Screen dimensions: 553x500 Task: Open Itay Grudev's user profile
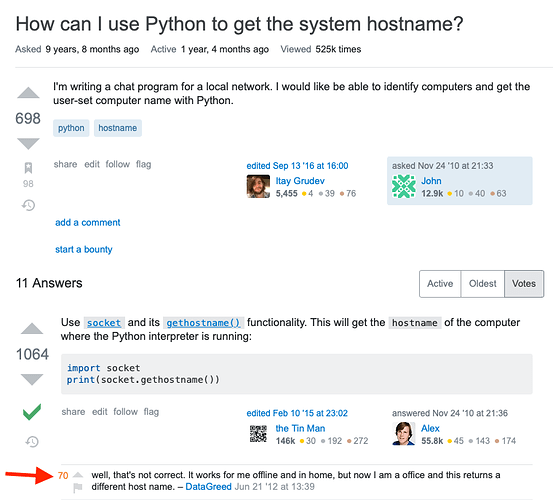click(x=300, y=181)
